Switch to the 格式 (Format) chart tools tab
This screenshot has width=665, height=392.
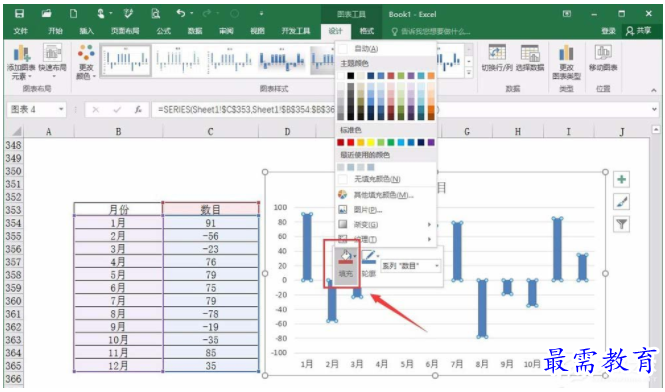367,31
